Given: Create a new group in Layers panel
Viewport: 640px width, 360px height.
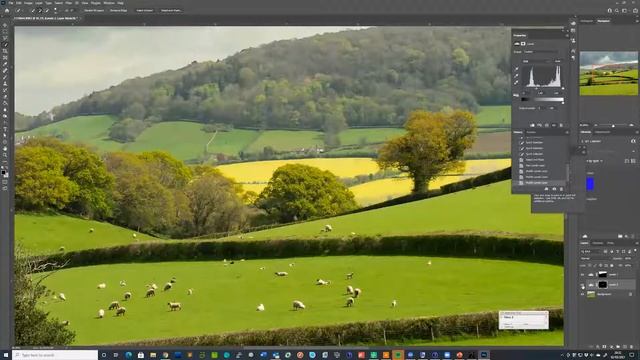Looking at the screenshot, I should point(618,347).
